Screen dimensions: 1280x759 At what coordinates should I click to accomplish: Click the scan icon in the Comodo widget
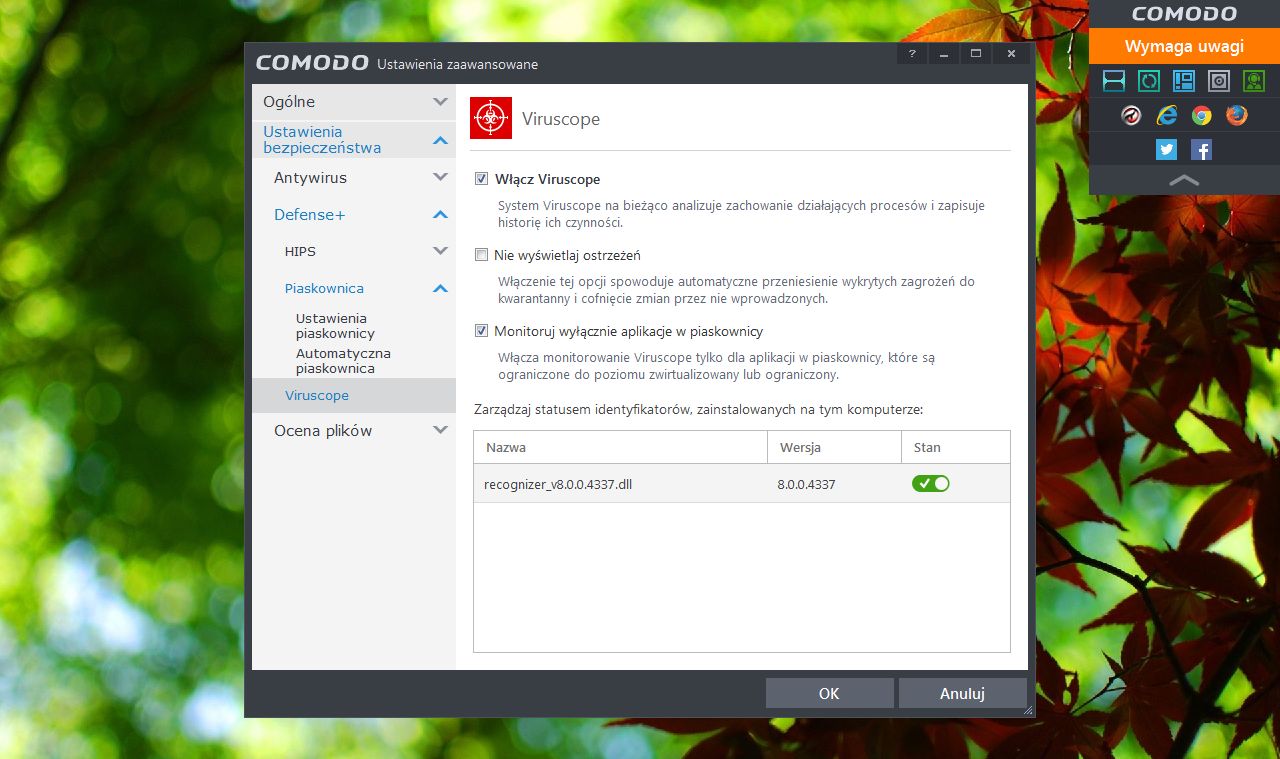pyautogui.click(x=1114, y=81)
